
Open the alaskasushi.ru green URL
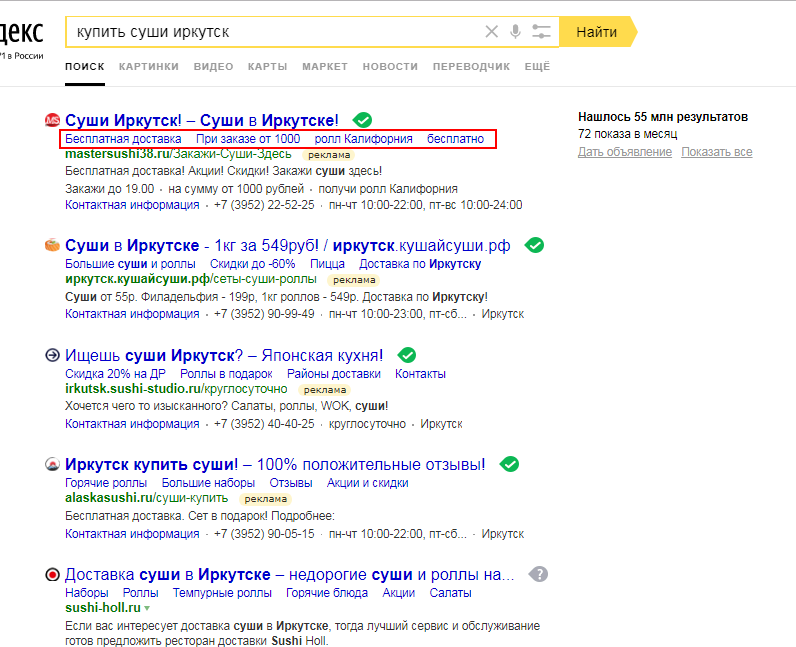(146, 498)
